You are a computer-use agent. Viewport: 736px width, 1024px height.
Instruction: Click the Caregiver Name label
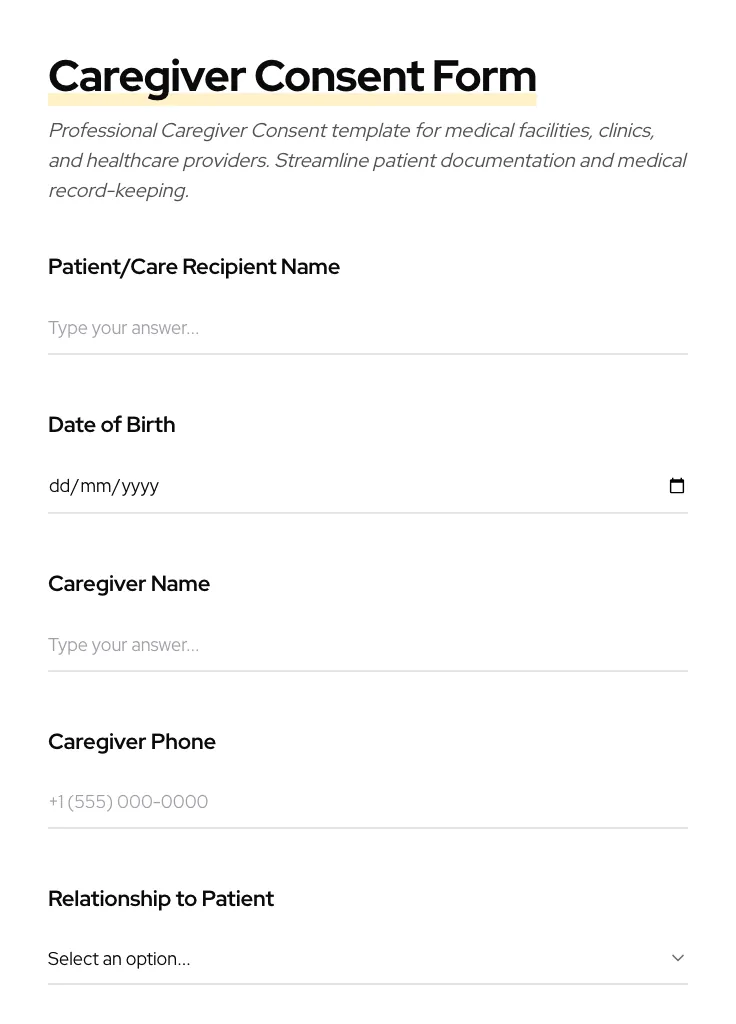(129, 583)
